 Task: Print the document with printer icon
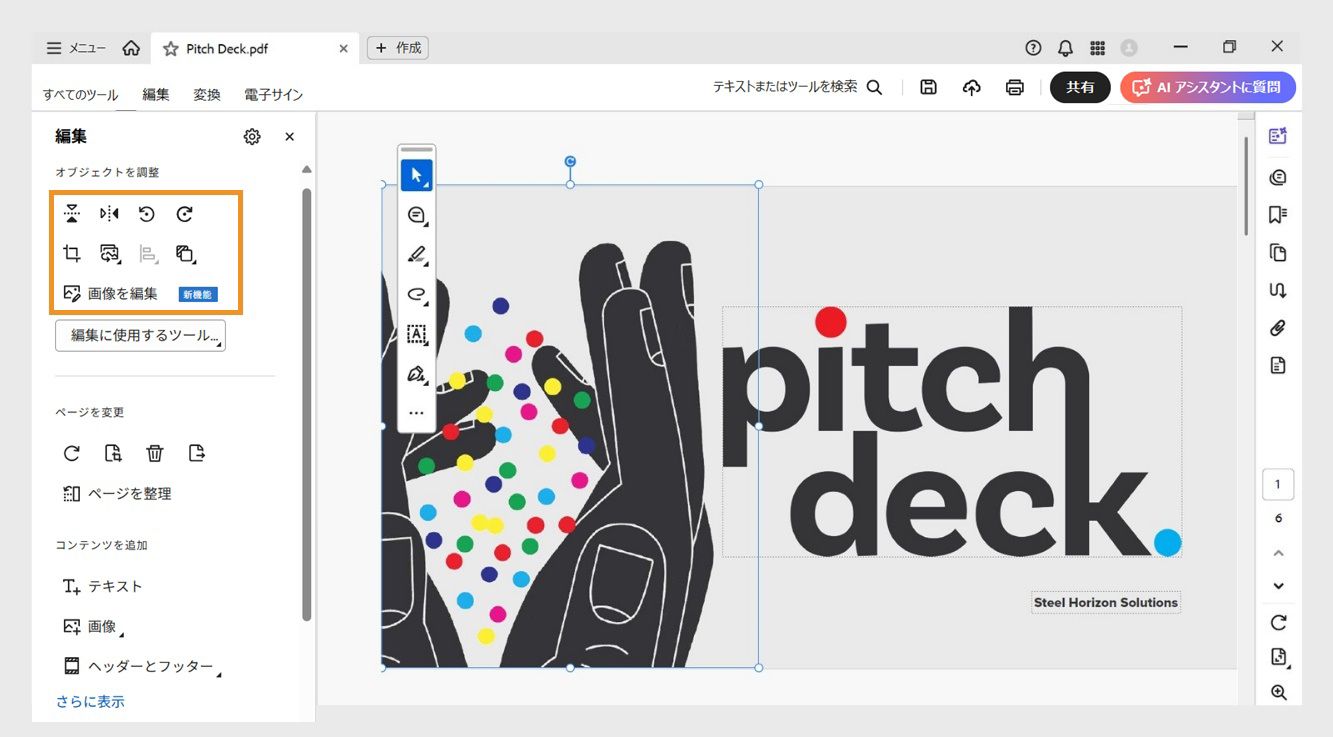(x=1015, y=88)
